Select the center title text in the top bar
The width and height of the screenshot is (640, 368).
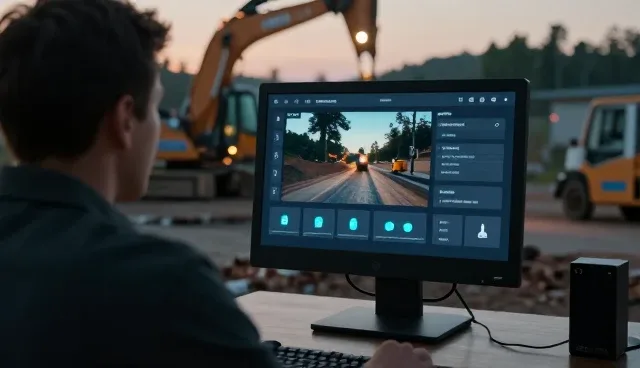385,100
